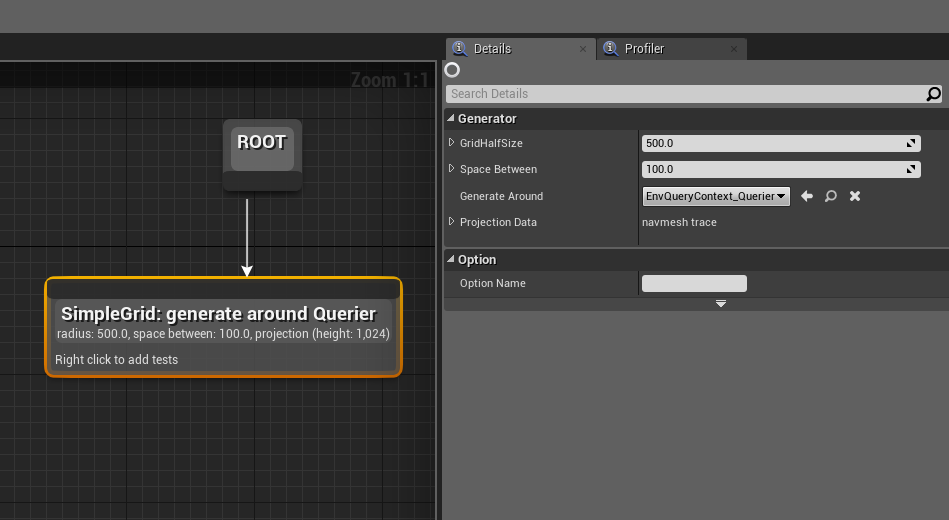Expand the Projection Data property
The height and width of the screenshot is (520, 949).
[452, 222]
